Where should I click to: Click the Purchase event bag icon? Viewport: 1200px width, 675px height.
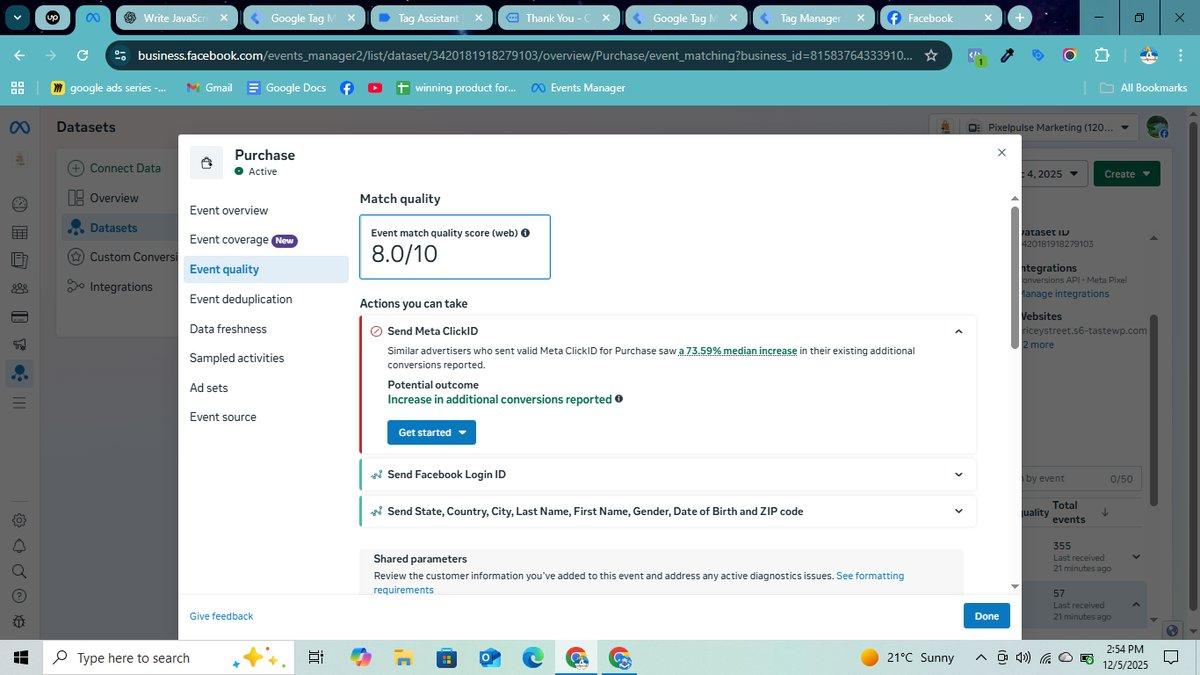click(206, 163)
